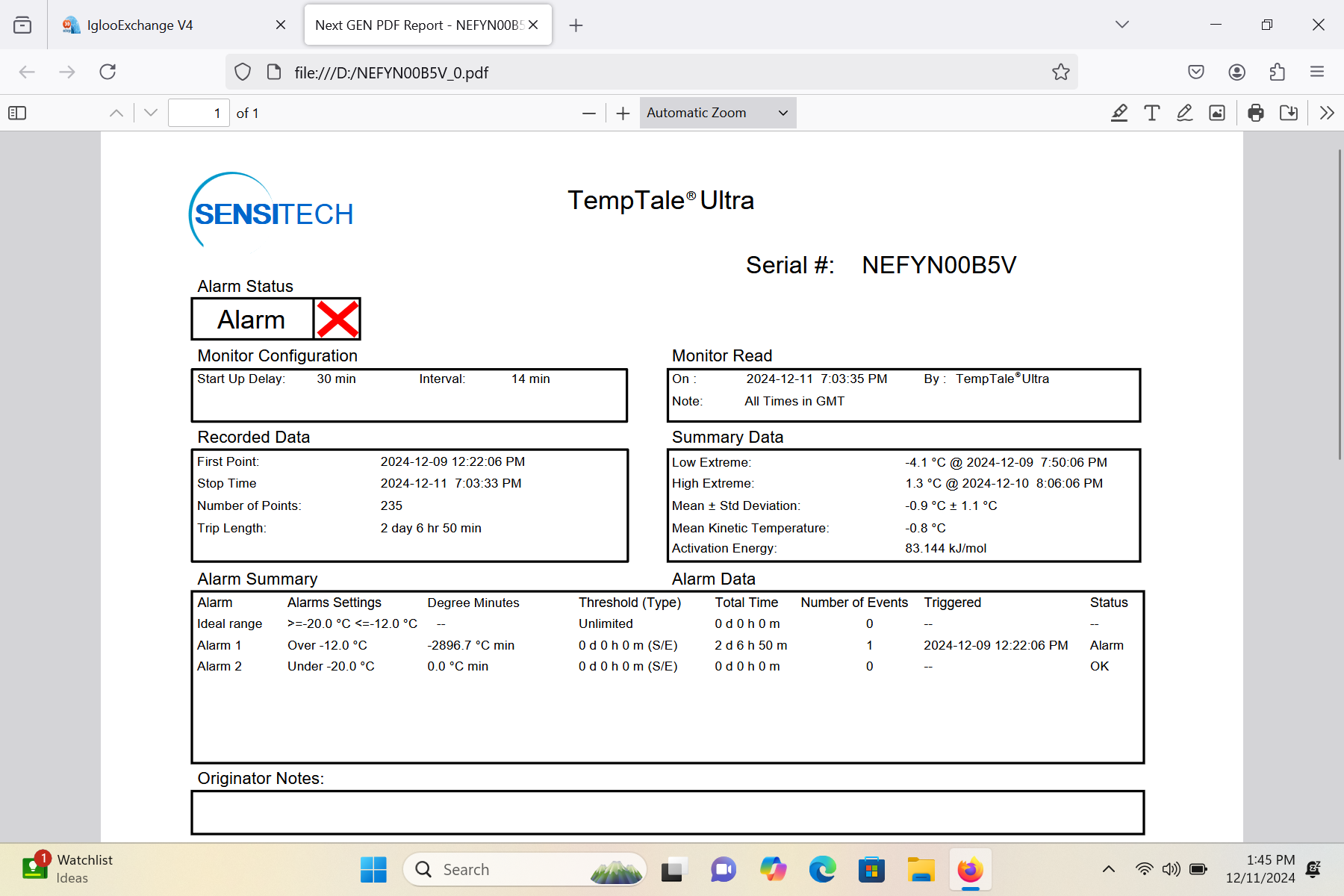This screenshot has height=896, width=1344.
Task: Open the Firefox application menu
Action: [x=1317, y=72]
